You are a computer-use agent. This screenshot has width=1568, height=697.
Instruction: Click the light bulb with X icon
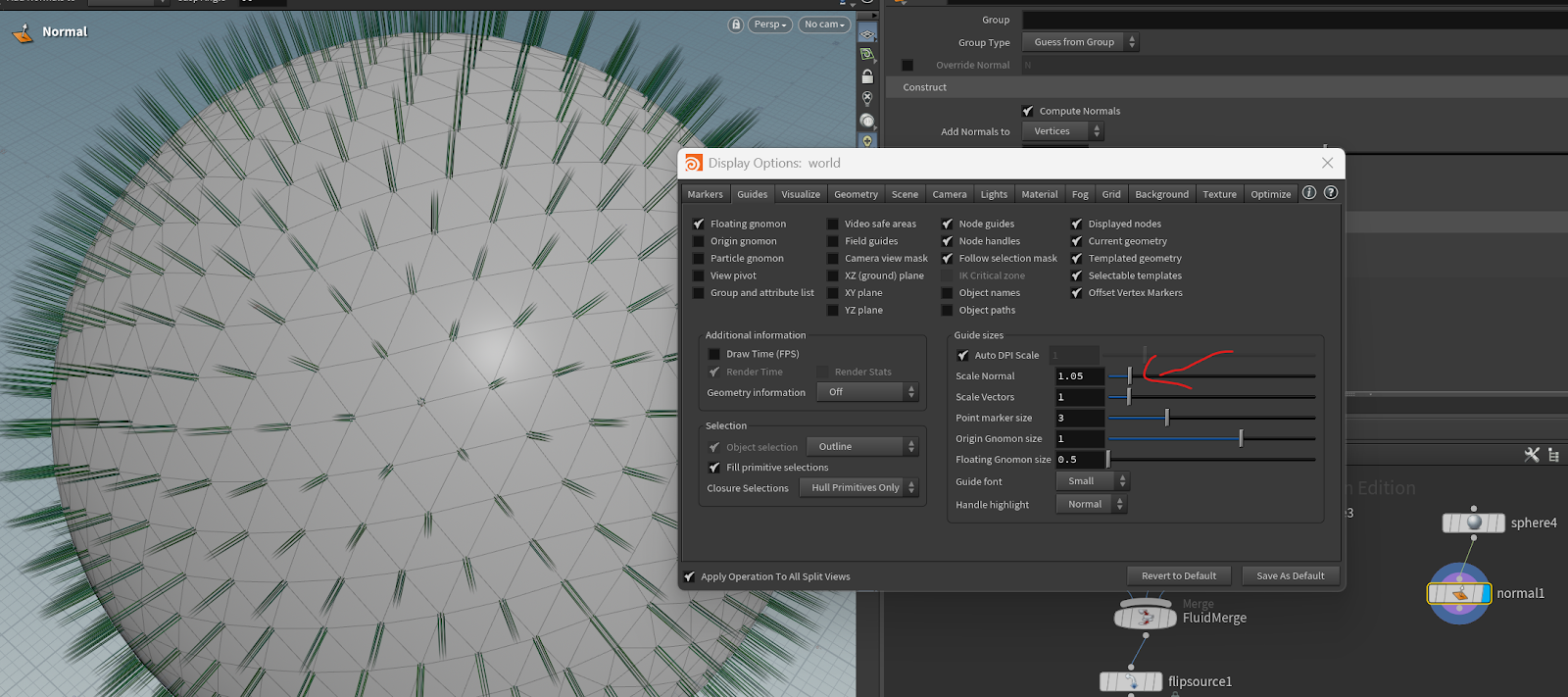(867, 98)
